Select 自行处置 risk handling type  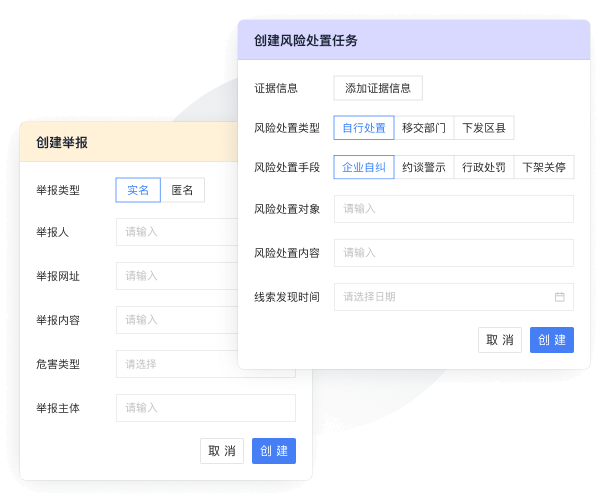tap(364, 128)
